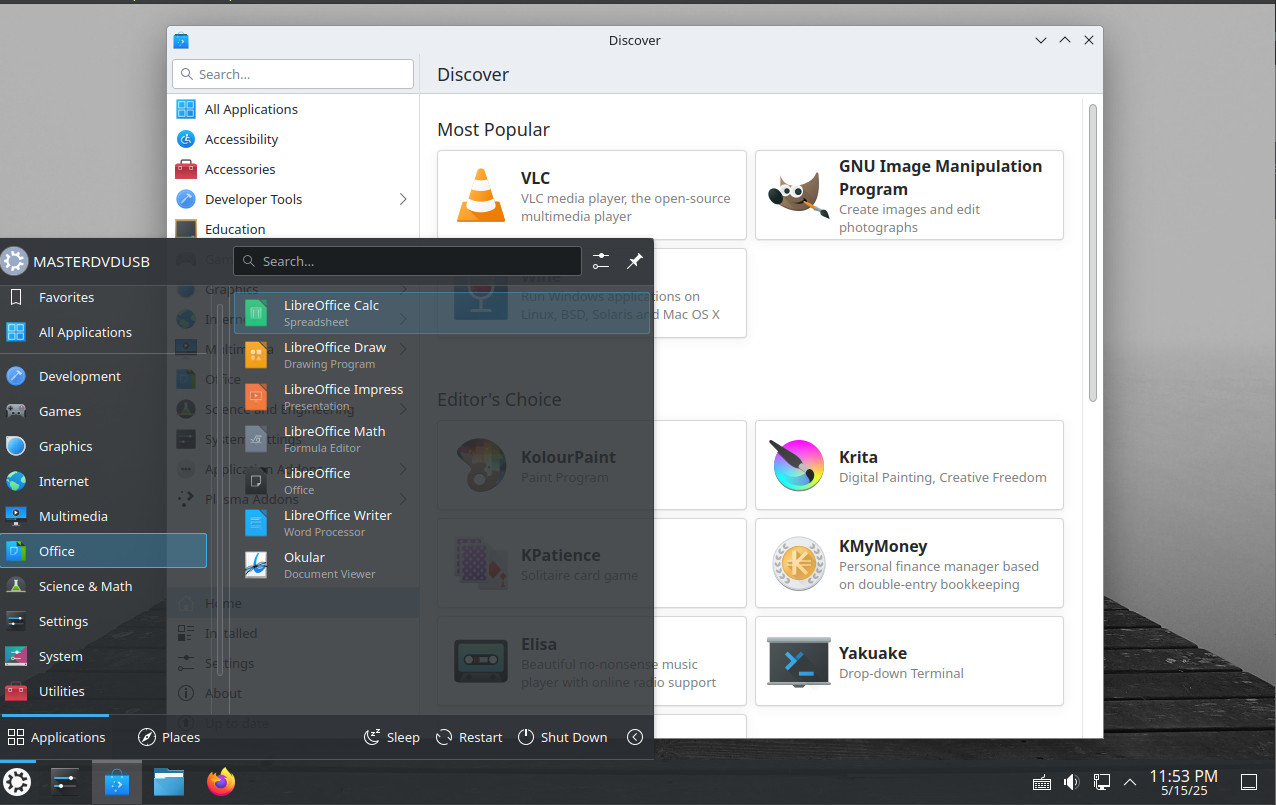This screenshot has width=1276, height=805.
Task: Launch Firefox from the taskbar
Action: (x=221, y=782)
